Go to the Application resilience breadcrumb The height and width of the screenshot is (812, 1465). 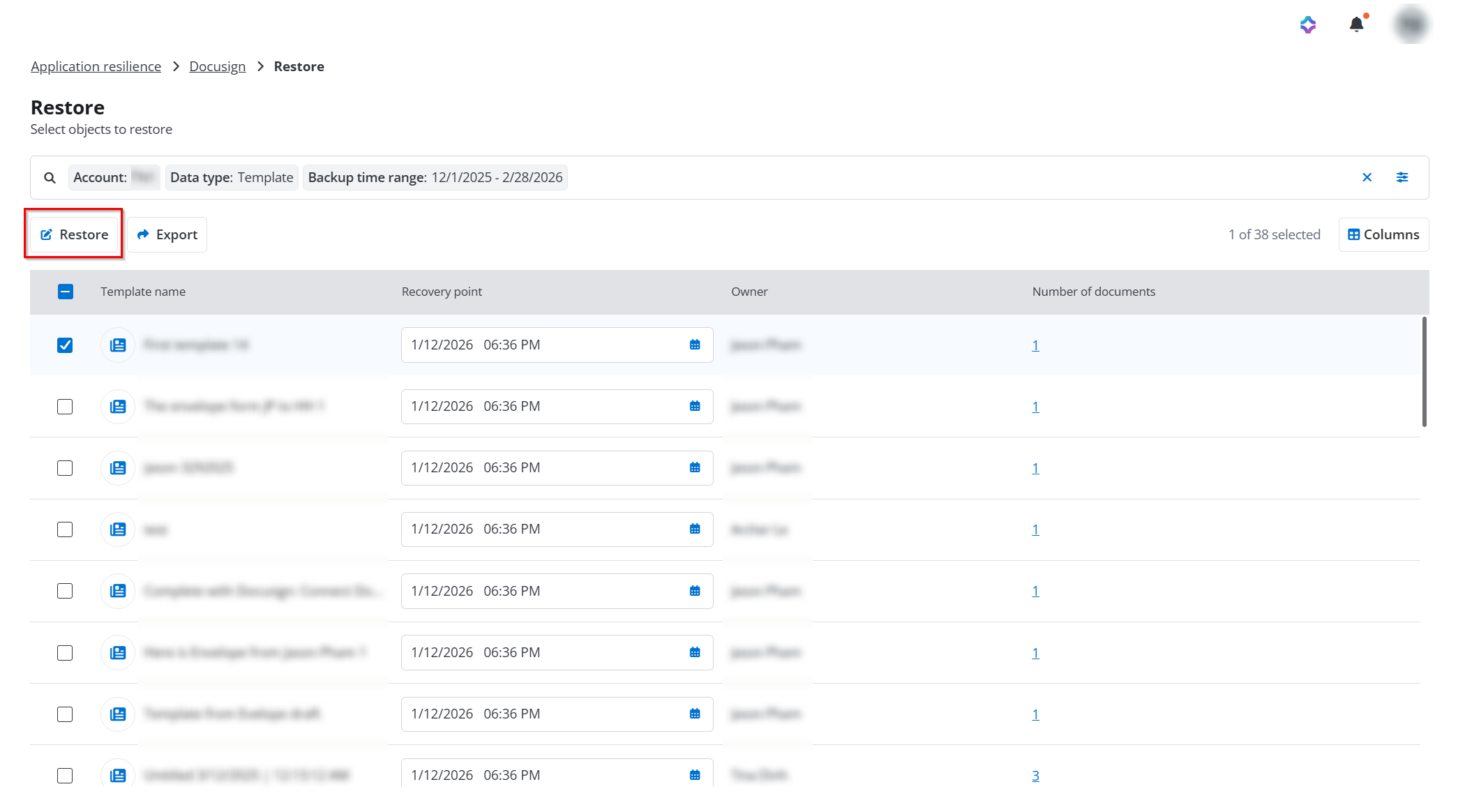[x=96, y=66]
